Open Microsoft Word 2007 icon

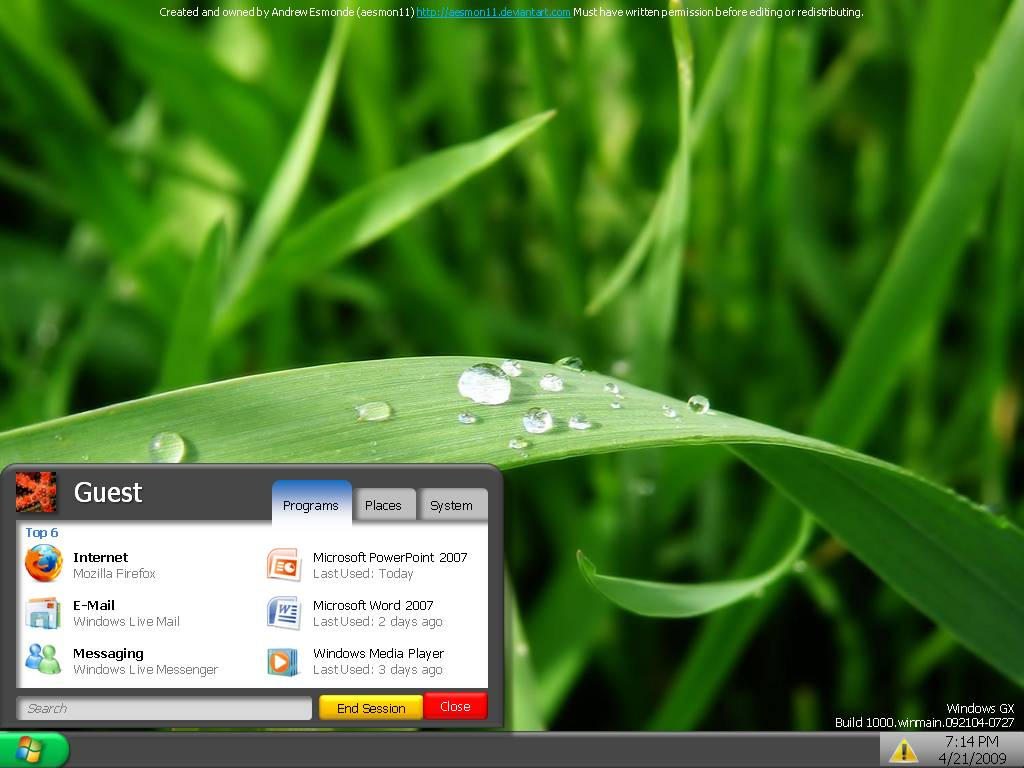pyautogui.click(x=283, y=612)
